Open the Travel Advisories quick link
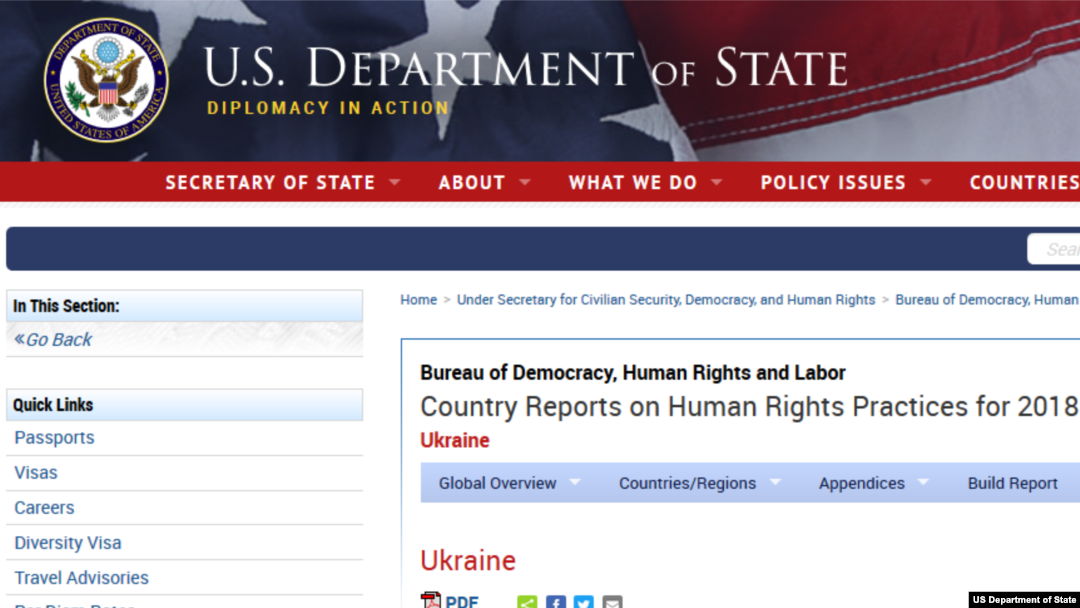The image size is (1080, 608). 81,578
